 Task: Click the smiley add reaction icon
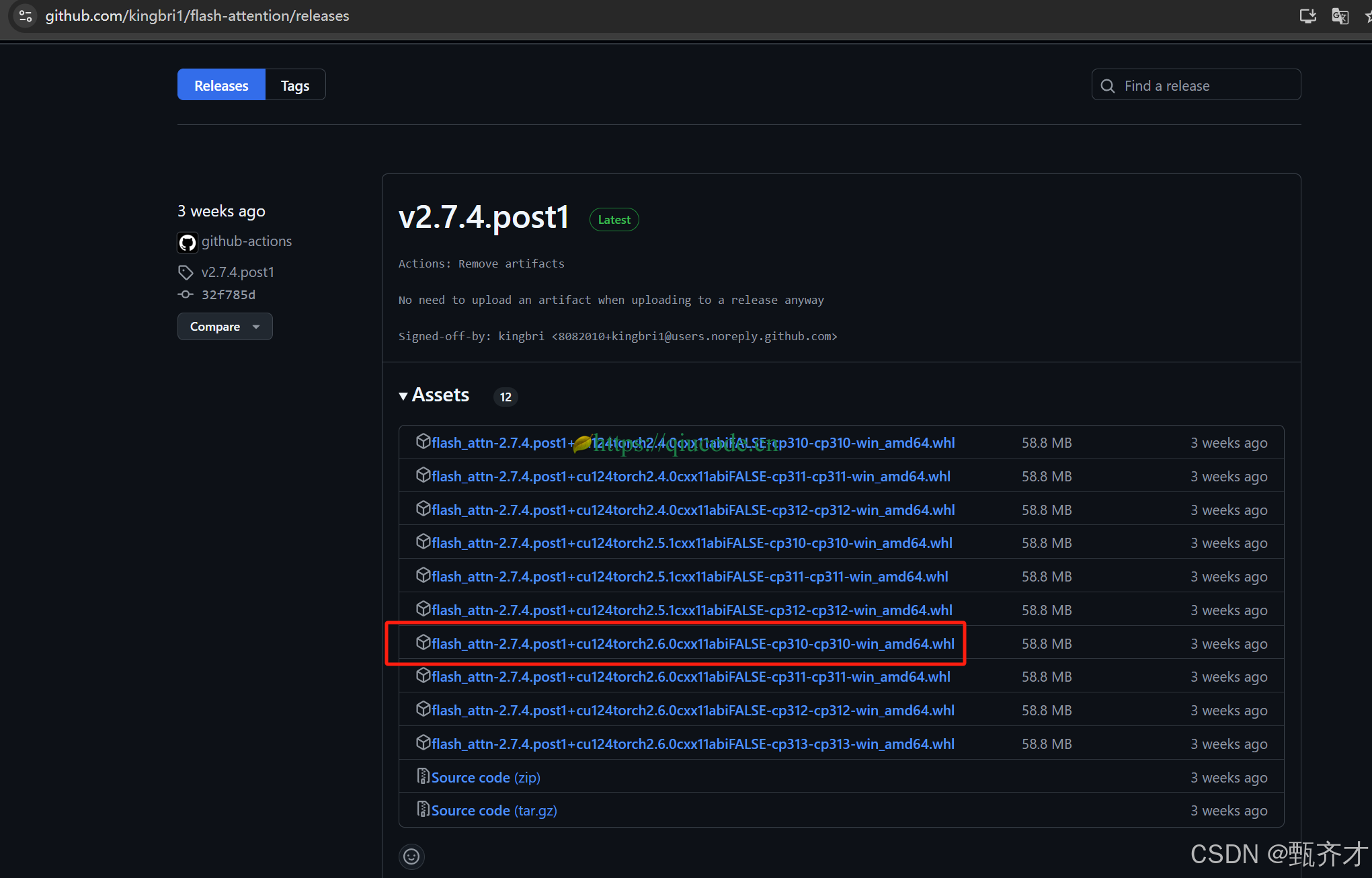point(411,856)
